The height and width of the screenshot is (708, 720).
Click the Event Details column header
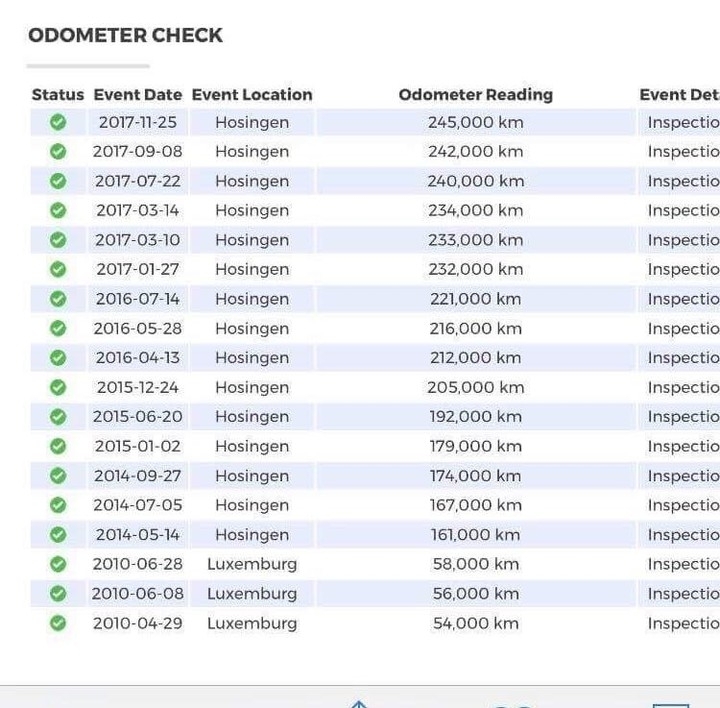click(x=680, y=95)
